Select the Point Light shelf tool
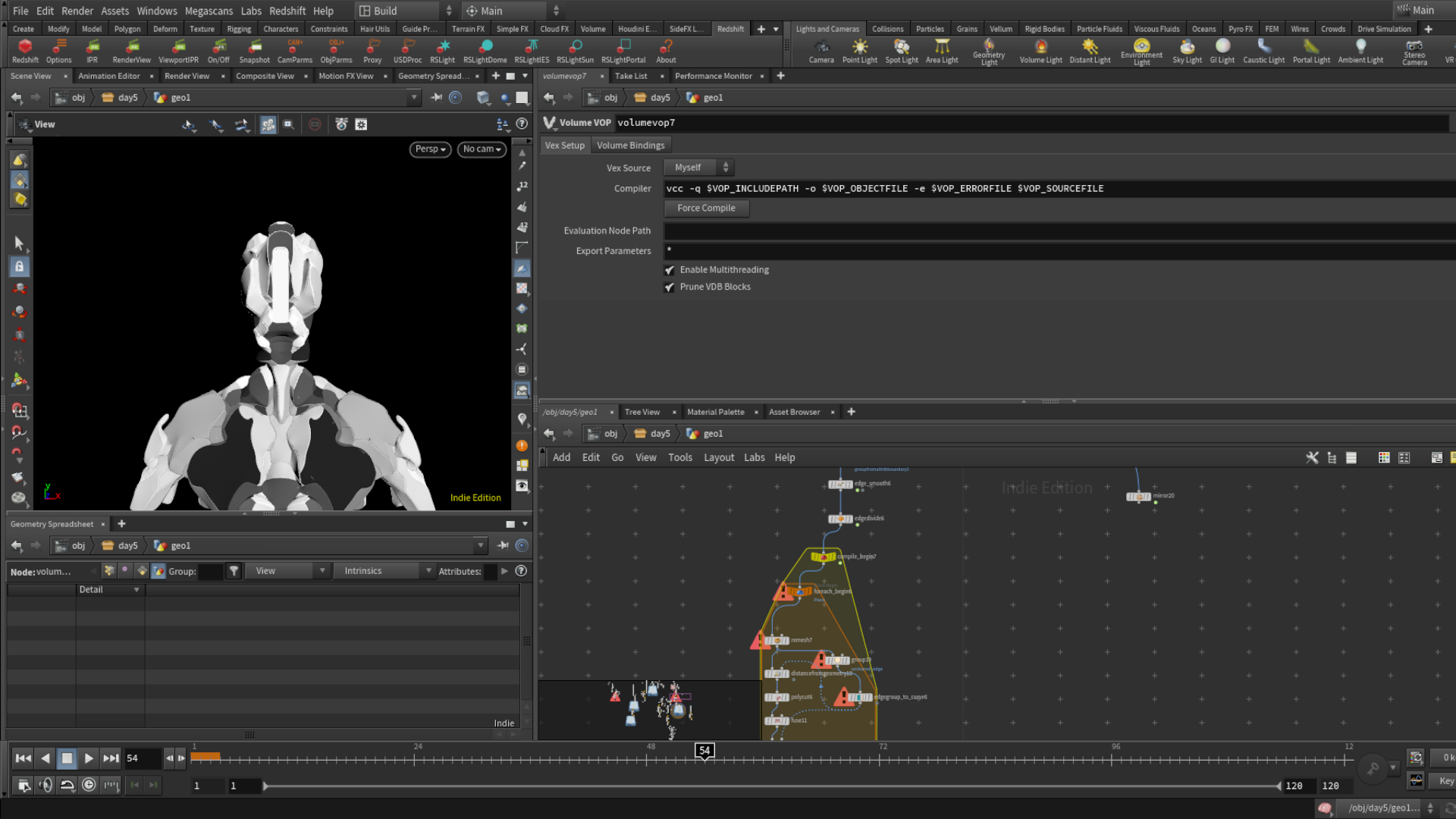Screen dimensions: 1456x819 pyautogui.click(x=859, y=51)
